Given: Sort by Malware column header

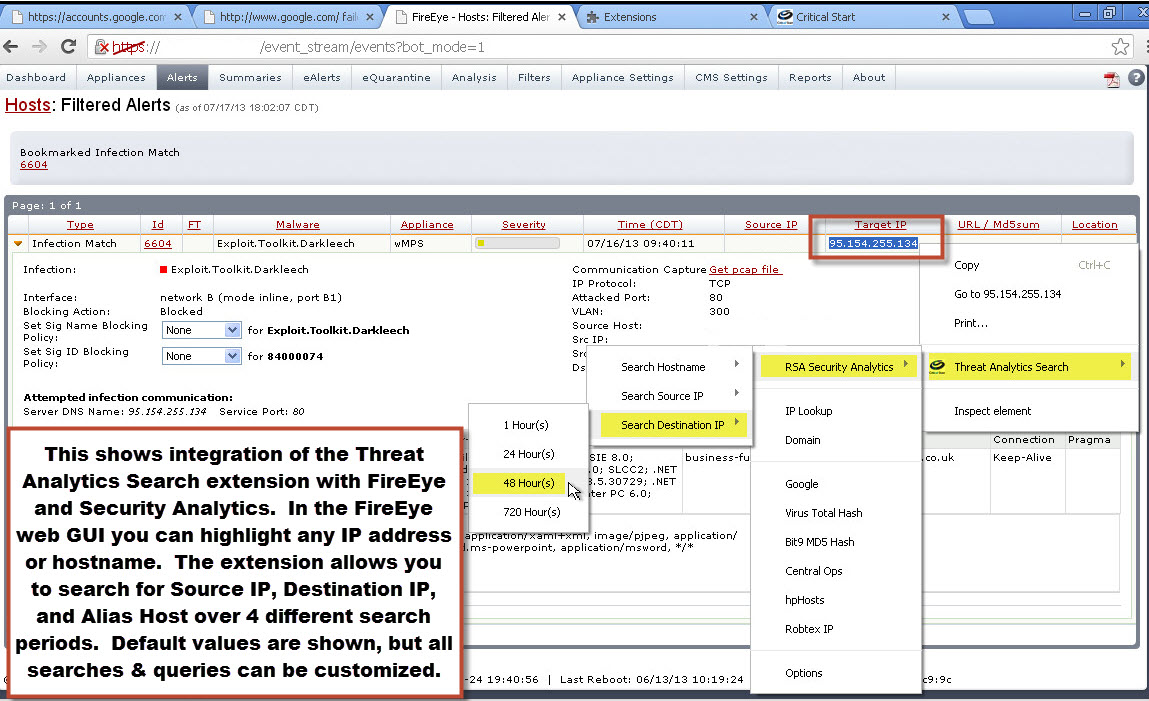Looking at the screenshot, I should point(298,225).
